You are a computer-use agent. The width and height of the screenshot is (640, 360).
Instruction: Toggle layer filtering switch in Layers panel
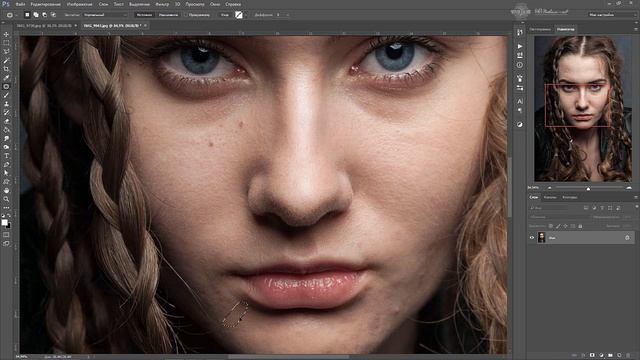635,208
